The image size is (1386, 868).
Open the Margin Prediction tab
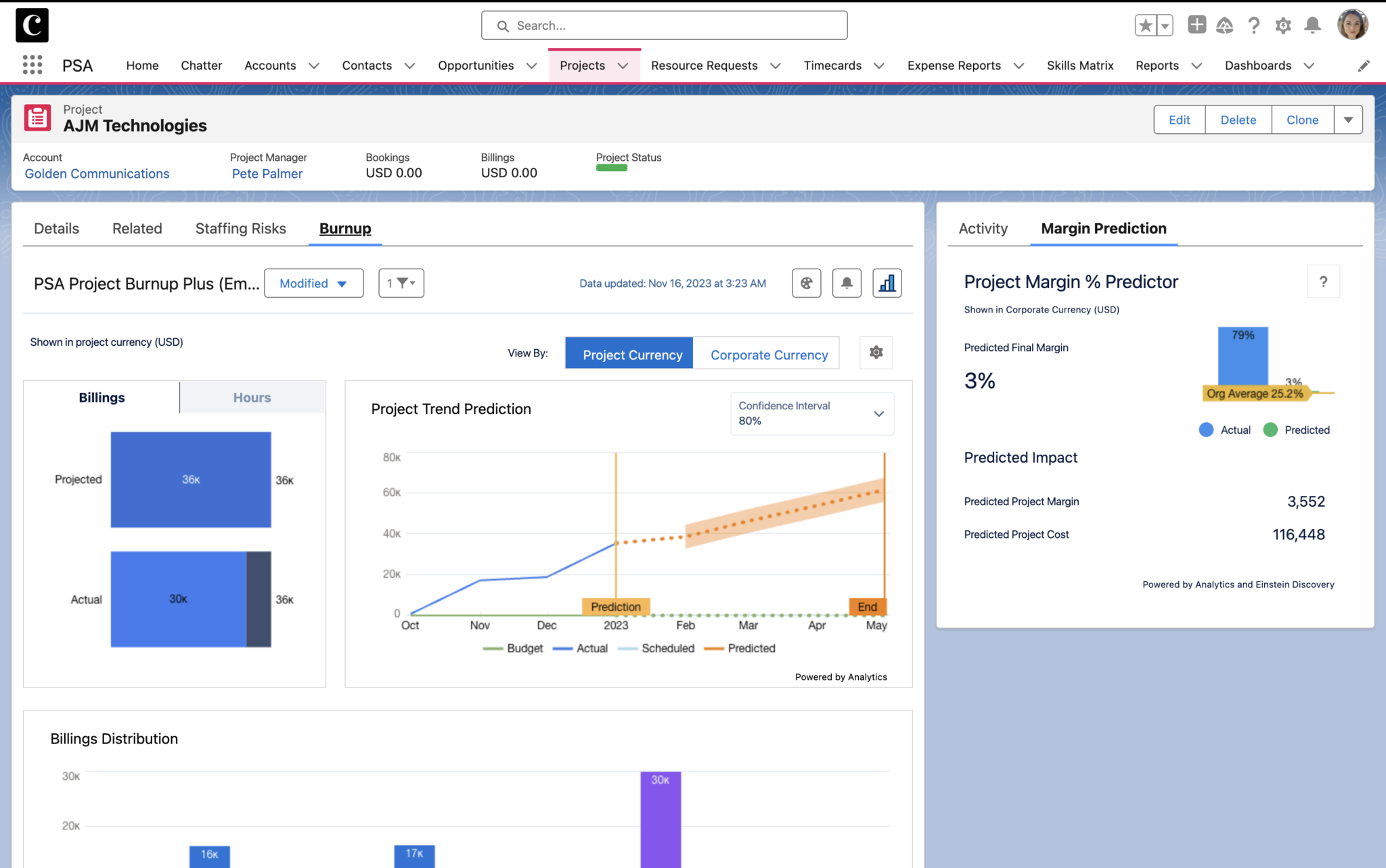pyautogui.click(x=1102, y=228)
